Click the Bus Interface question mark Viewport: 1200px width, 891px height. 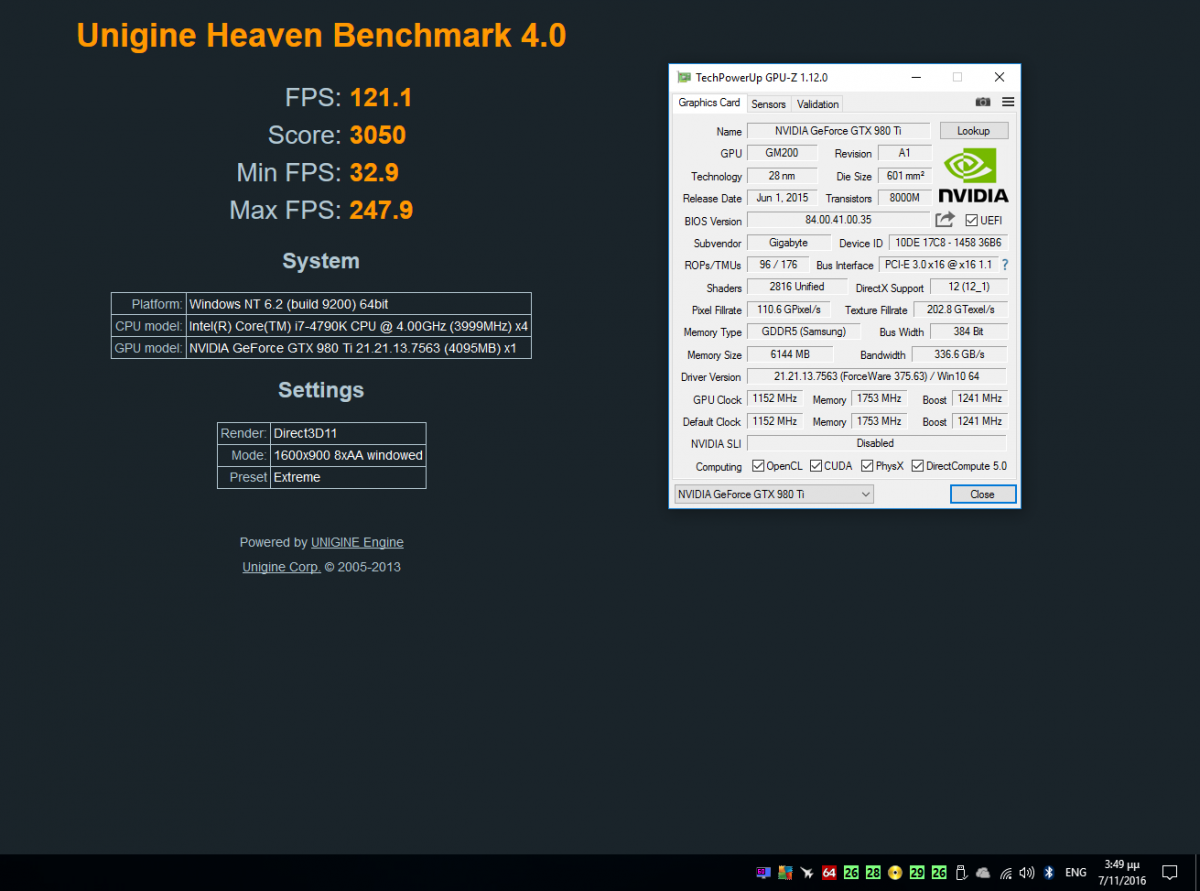pyautogui.click(x=1005, y=265)
